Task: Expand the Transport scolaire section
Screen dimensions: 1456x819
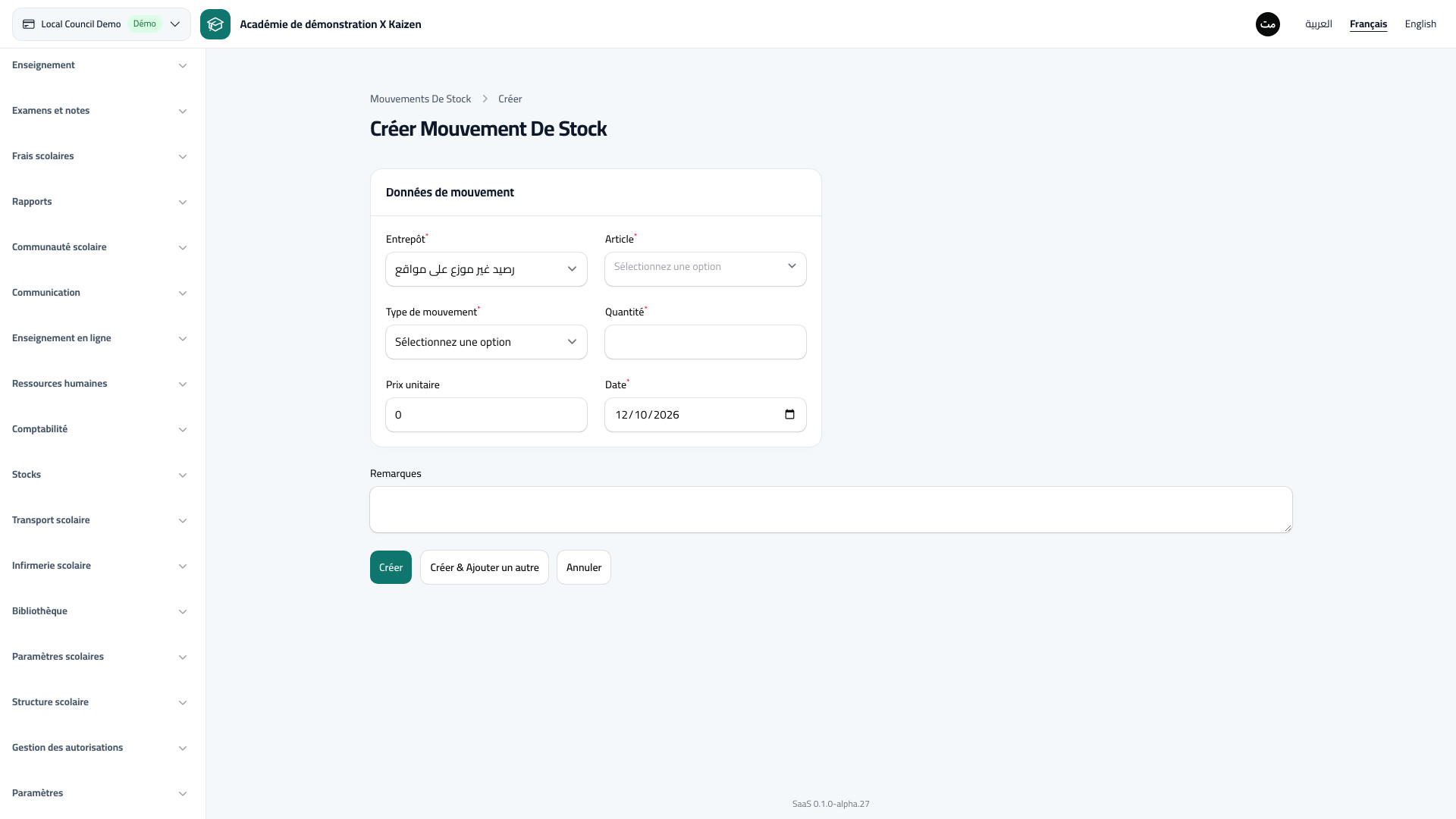Action: [99, 520]
